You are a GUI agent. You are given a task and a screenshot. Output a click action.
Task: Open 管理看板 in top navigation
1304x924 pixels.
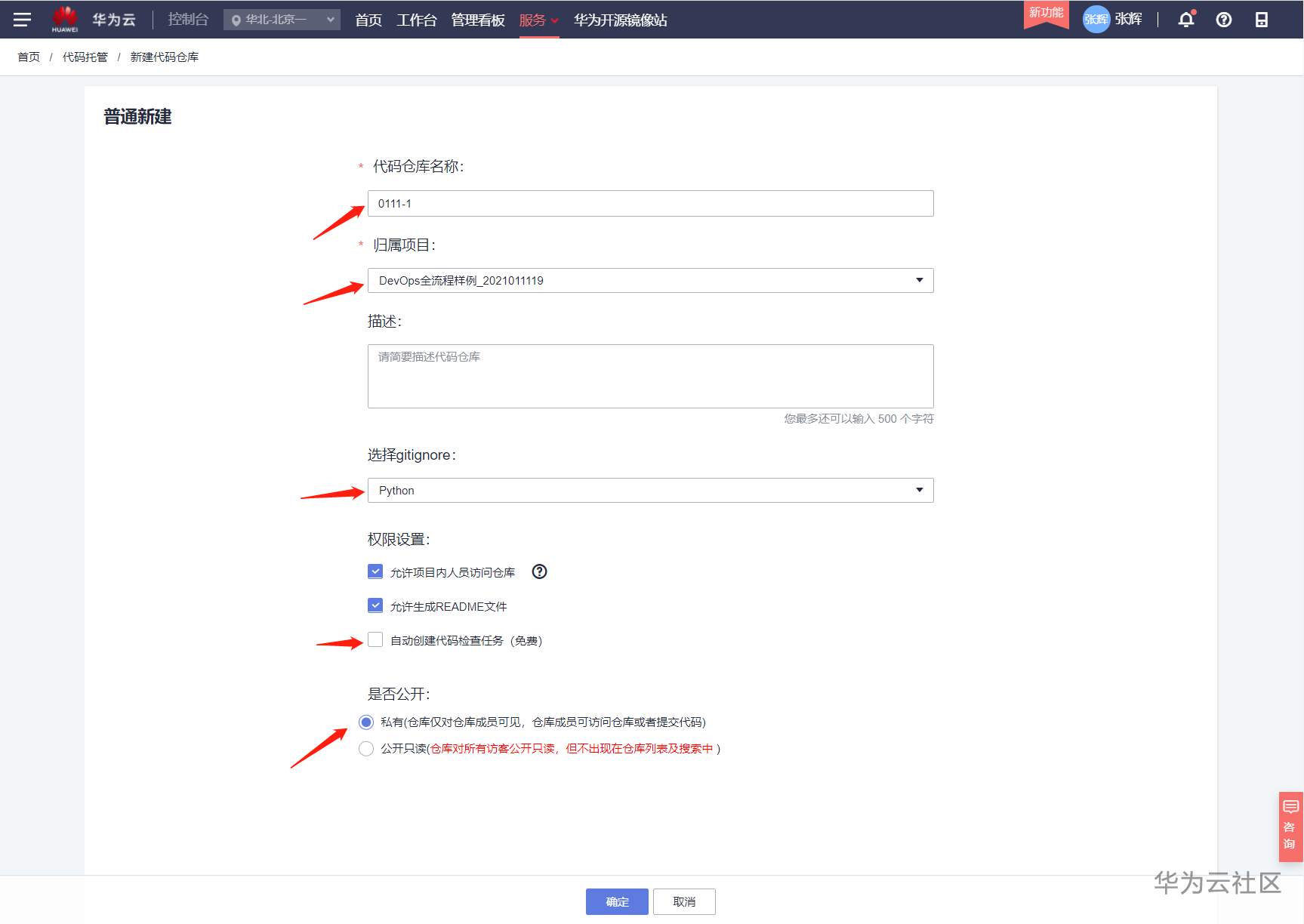[x=478, y=20]
